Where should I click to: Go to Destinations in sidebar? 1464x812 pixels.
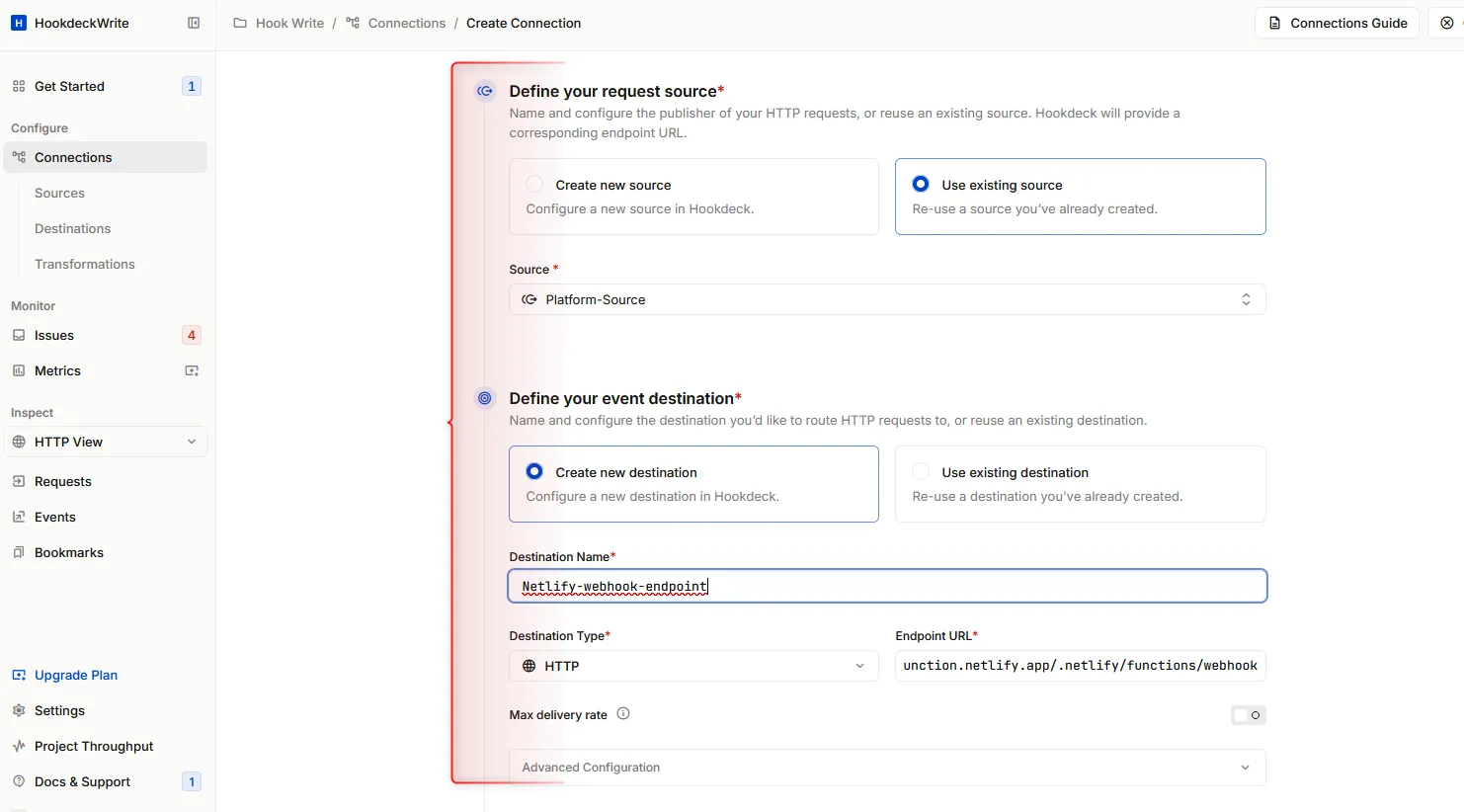click(x=72, y=228)
